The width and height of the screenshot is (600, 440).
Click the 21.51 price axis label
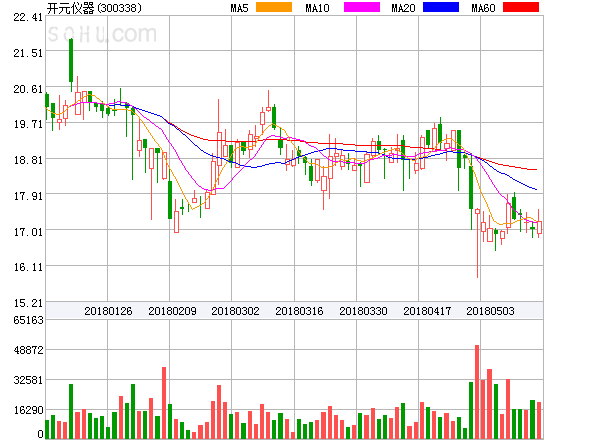click(x=28, y=53)
